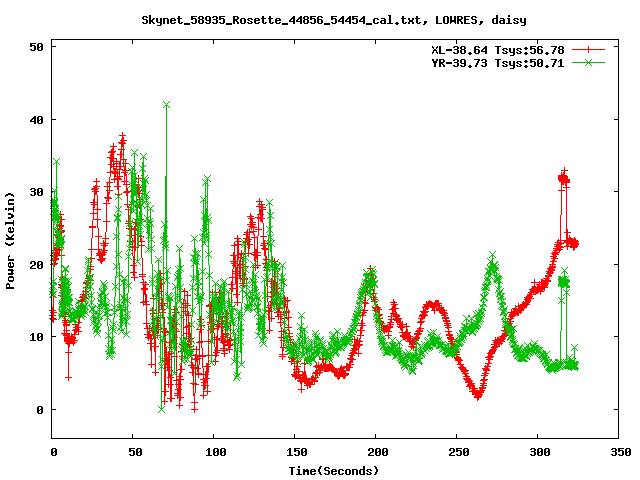The width and height of the screenshot is (640, 480).
Task: Click the y-axis tick label '10'
Action: click(x=36, y=337)
